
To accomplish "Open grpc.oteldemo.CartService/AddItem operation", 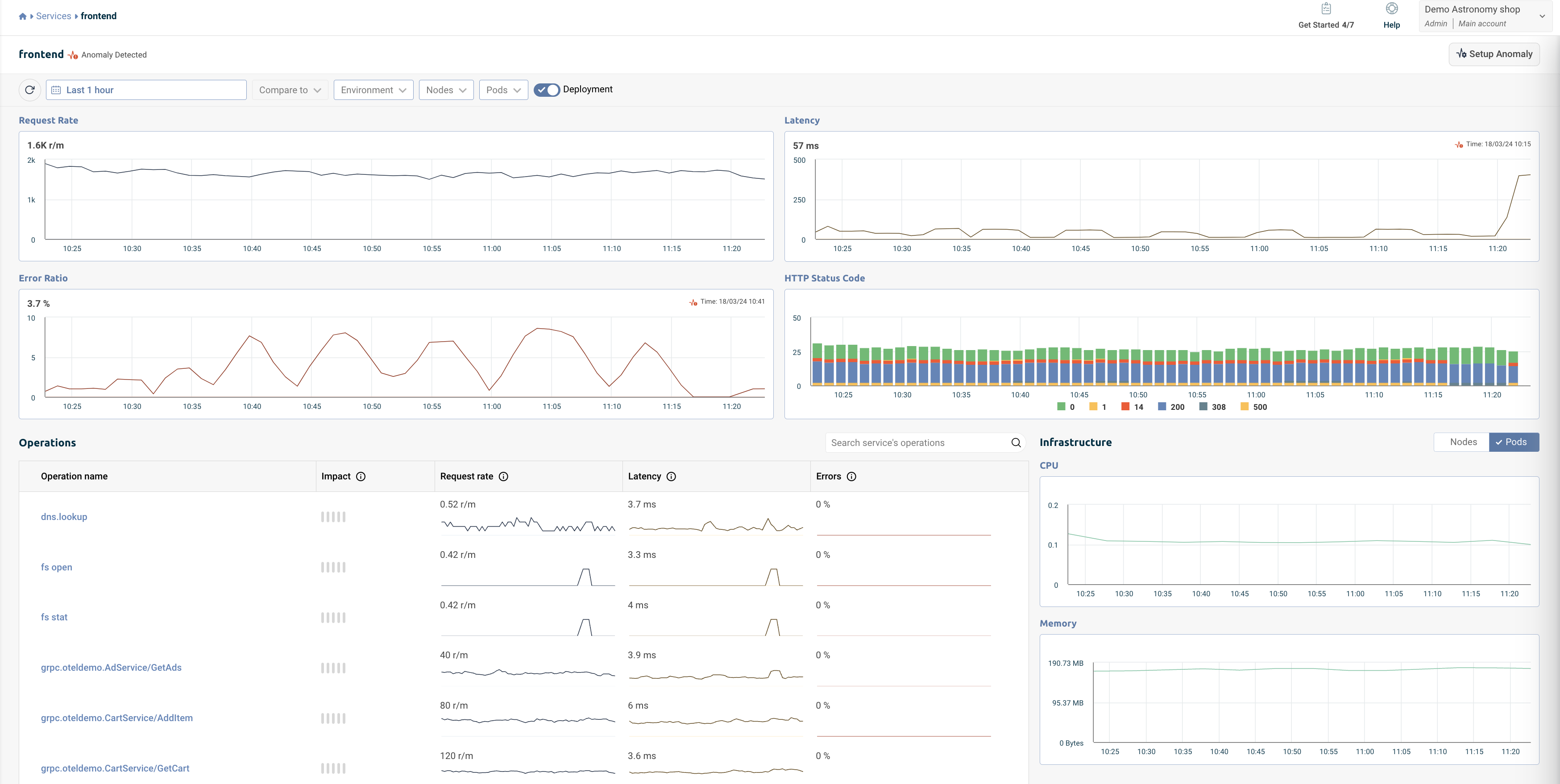I will (x=117, y=718).
